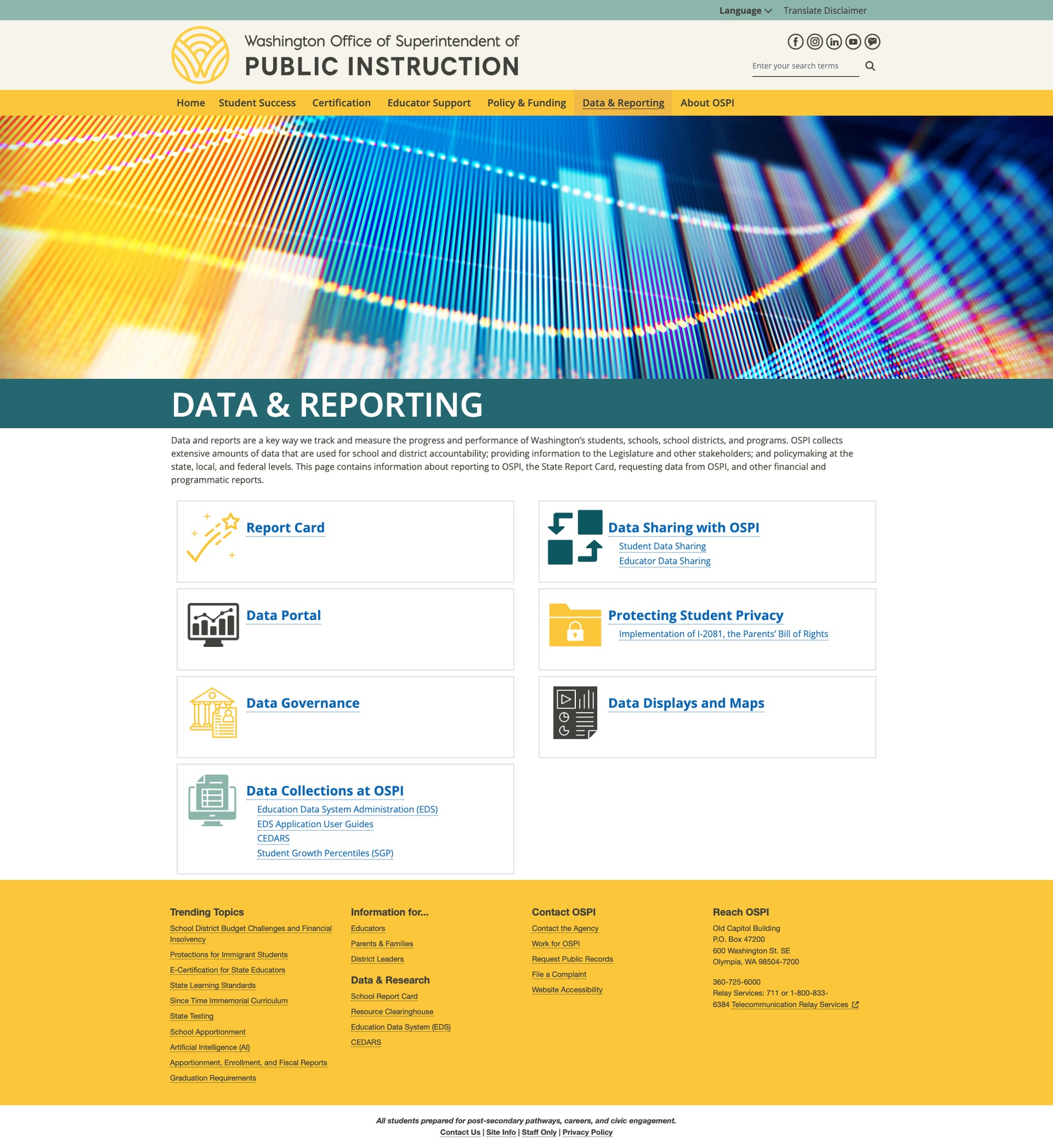The height and width of the screenshot is (1148, 1053).
Task: Click the locked folder privacy icon
Action: 575,625
